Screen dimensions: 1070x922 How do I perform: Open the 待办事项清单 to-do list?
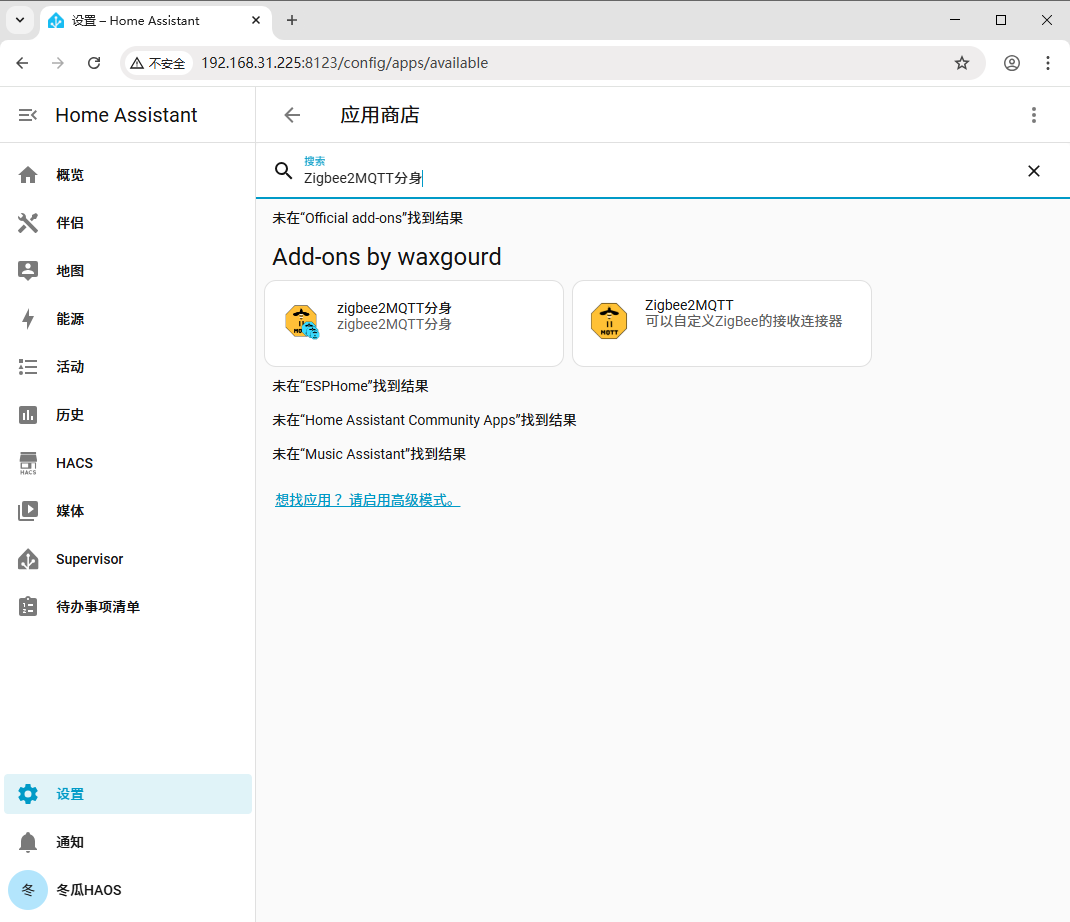(x=128, y=607)
